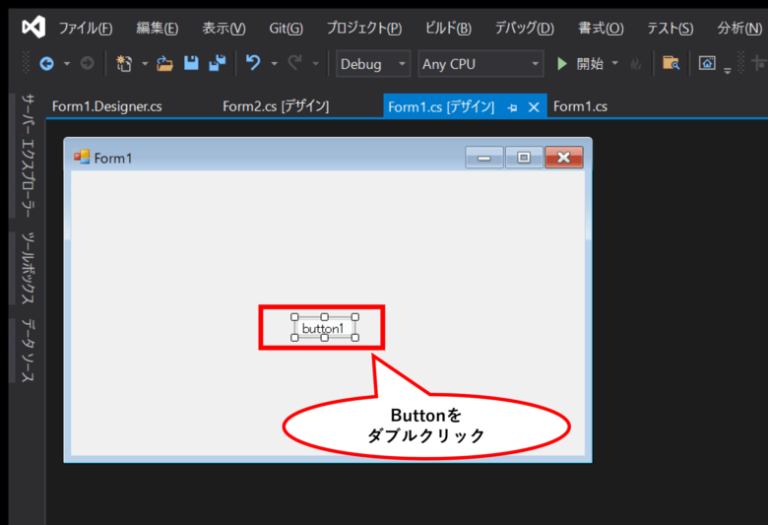Open the 書式(O) menu
Viewport: 768px width, 525px height.
(x=601, y=28)
